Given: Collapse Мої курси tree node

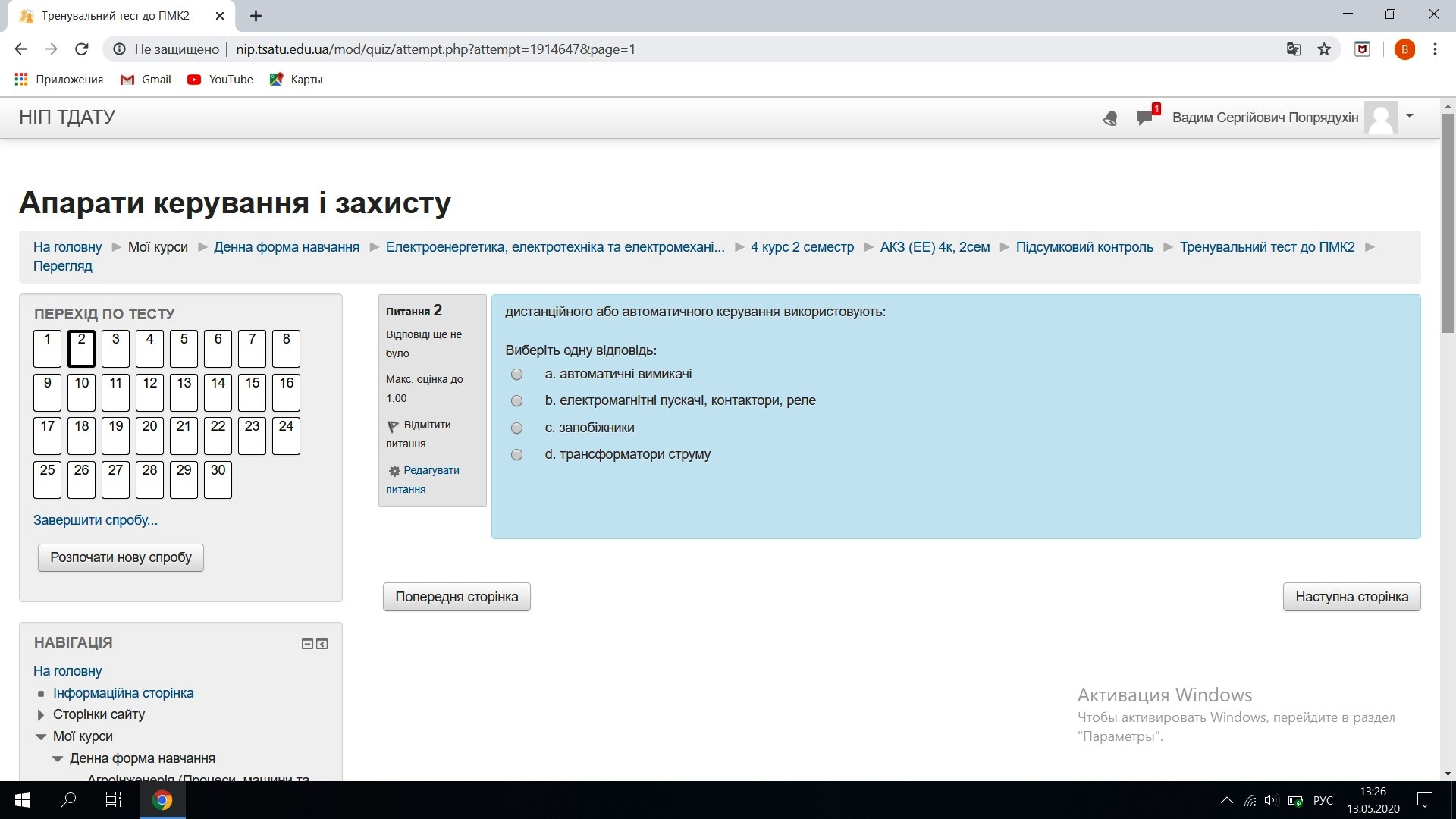Looking at the screenshot, I should (x=41, y=736).
